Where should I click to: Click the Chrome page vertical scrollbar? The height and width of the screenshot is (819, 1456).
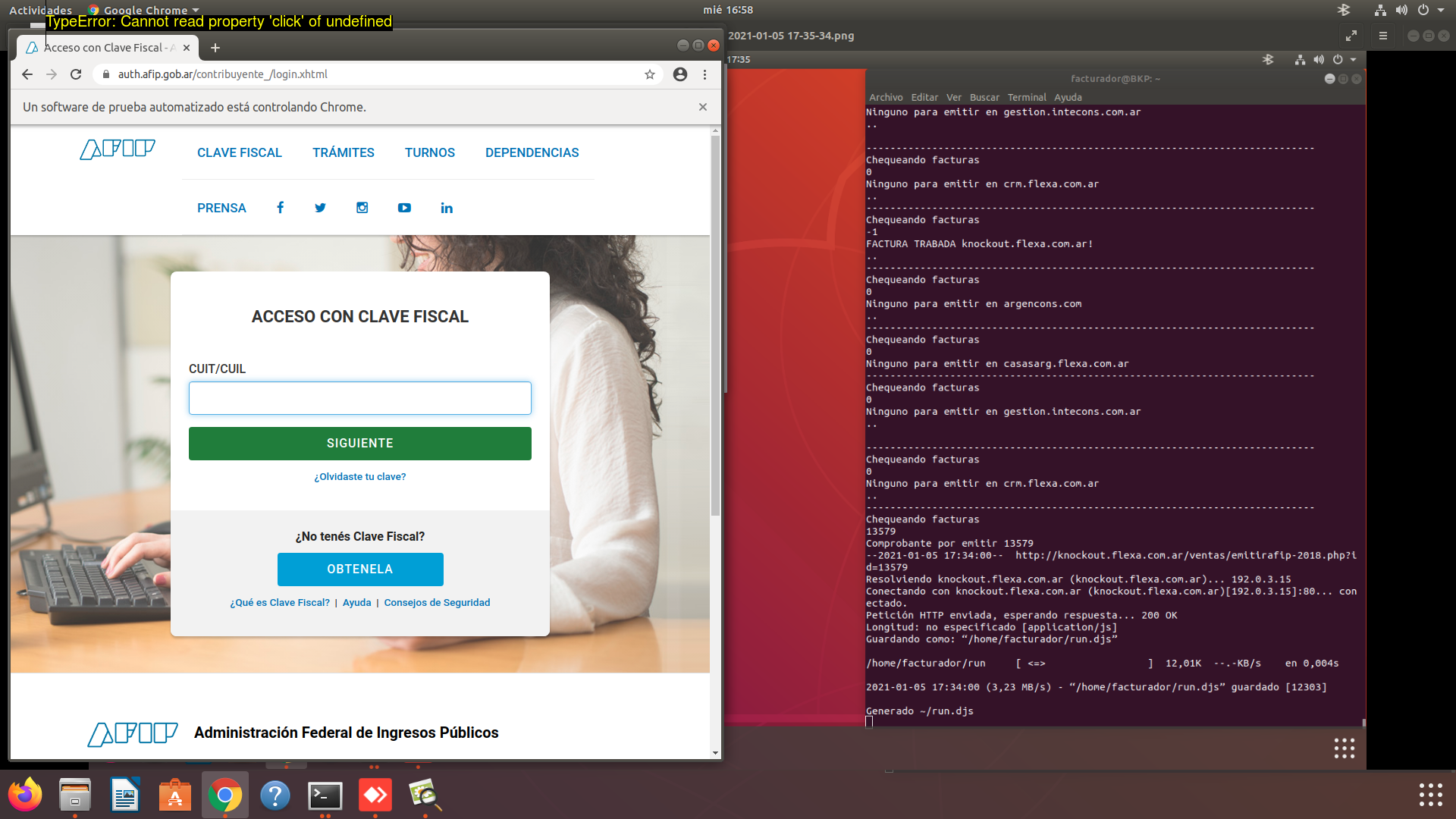click(715, 326)
